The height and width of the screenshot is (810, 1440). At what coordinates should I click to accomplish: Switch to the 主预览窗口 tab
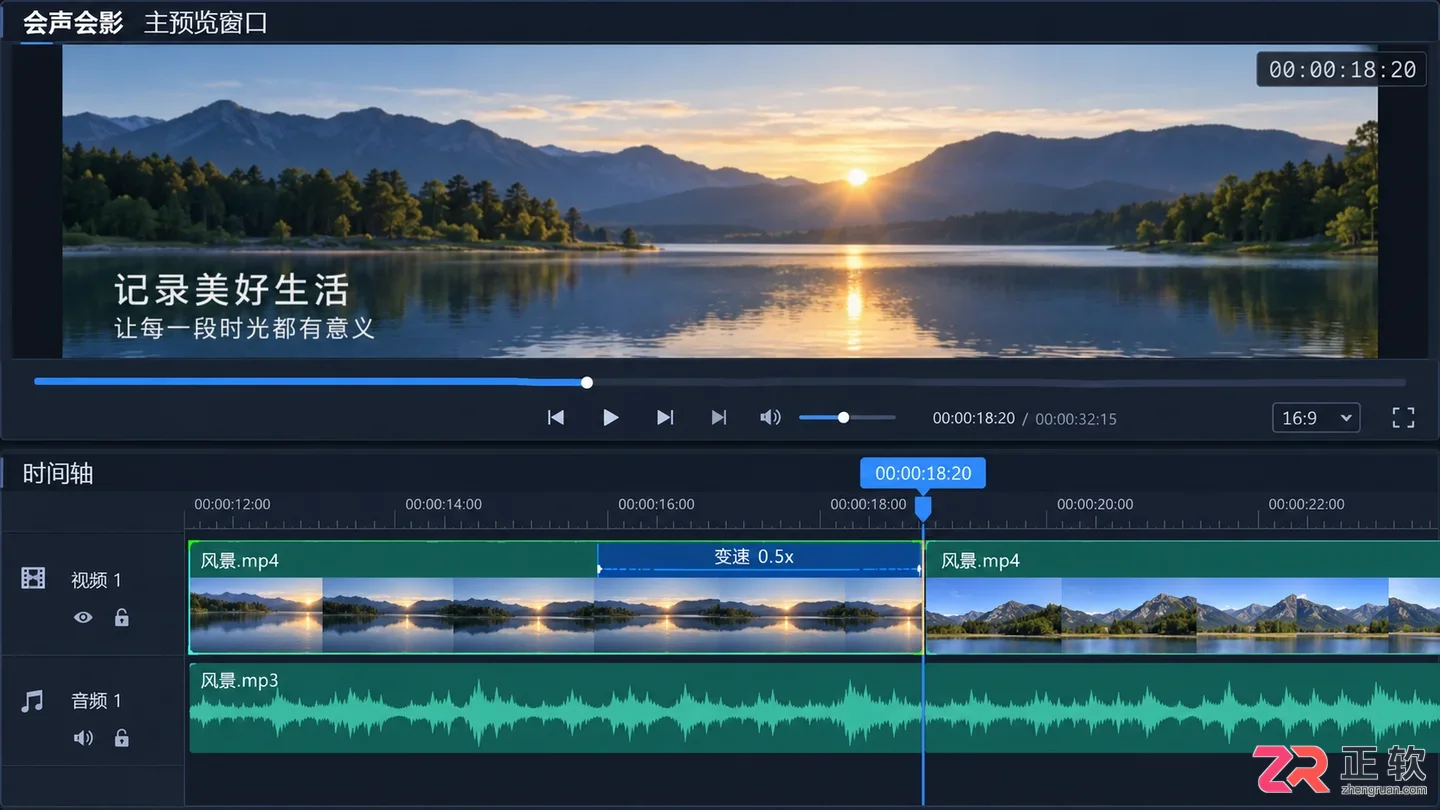(x=206, y=23)
